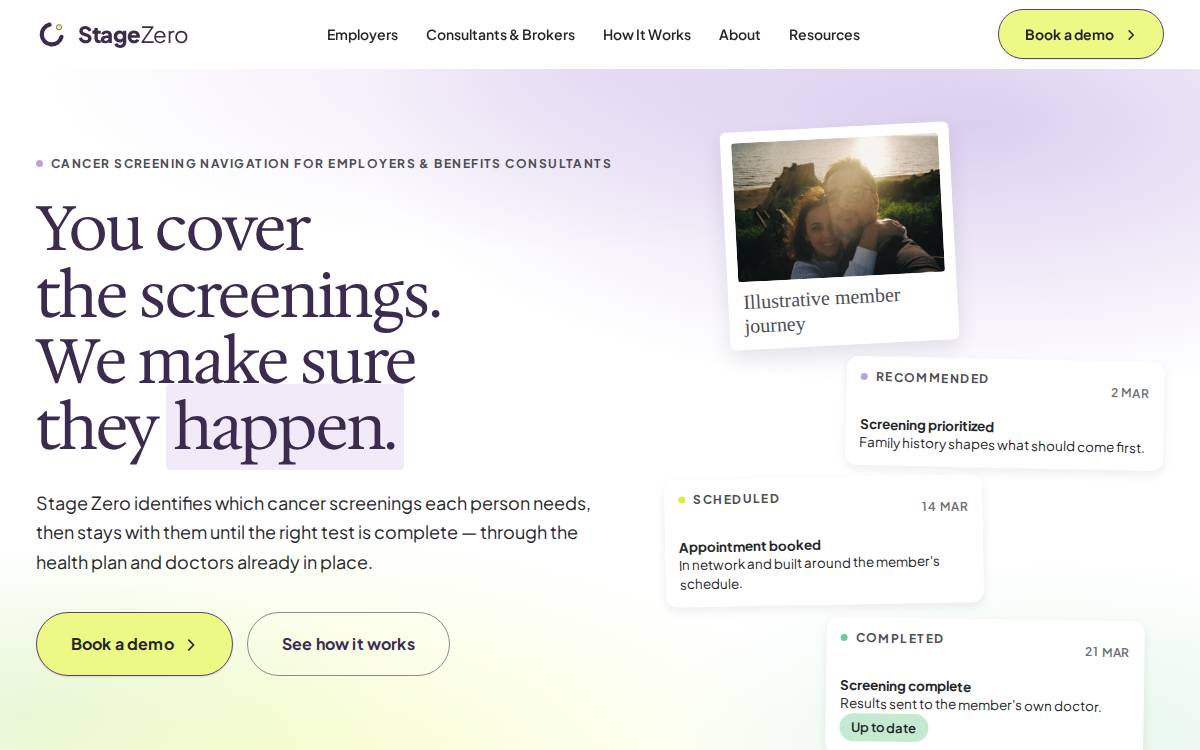Open the About menu item

pyautogui.click(x=740, y=35)
